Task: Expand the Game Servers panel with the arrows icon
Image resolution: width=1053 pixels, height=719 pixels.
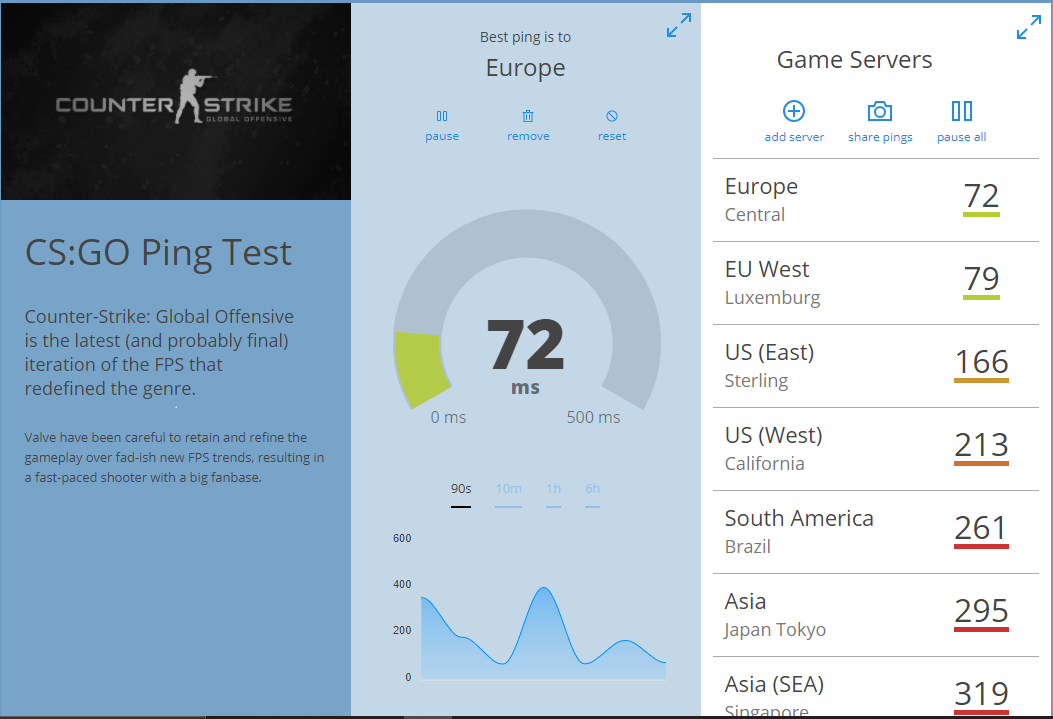Action: (1029, 27)
